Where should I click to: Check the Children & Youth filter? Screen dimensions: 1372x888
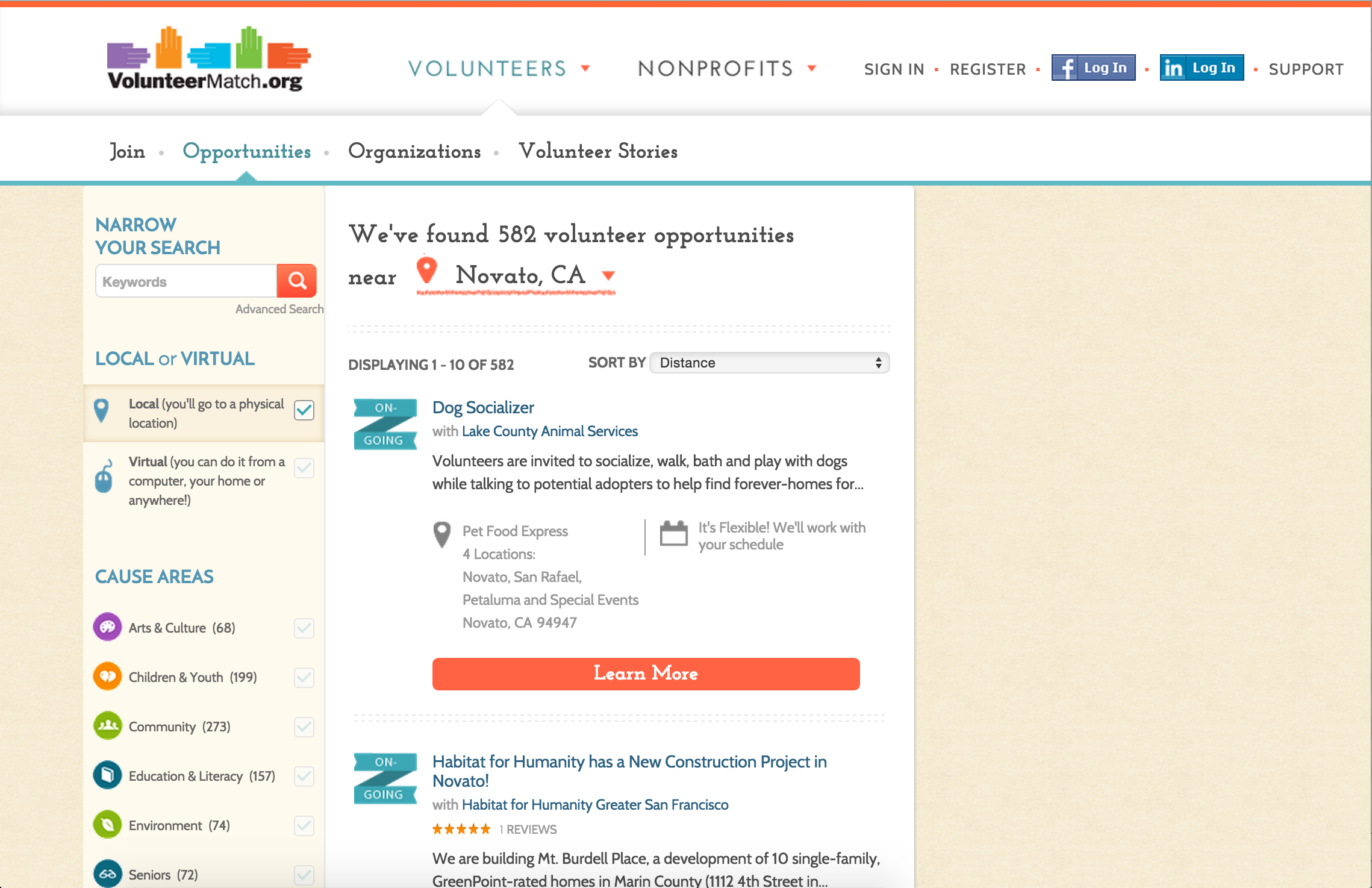(304, 677)
